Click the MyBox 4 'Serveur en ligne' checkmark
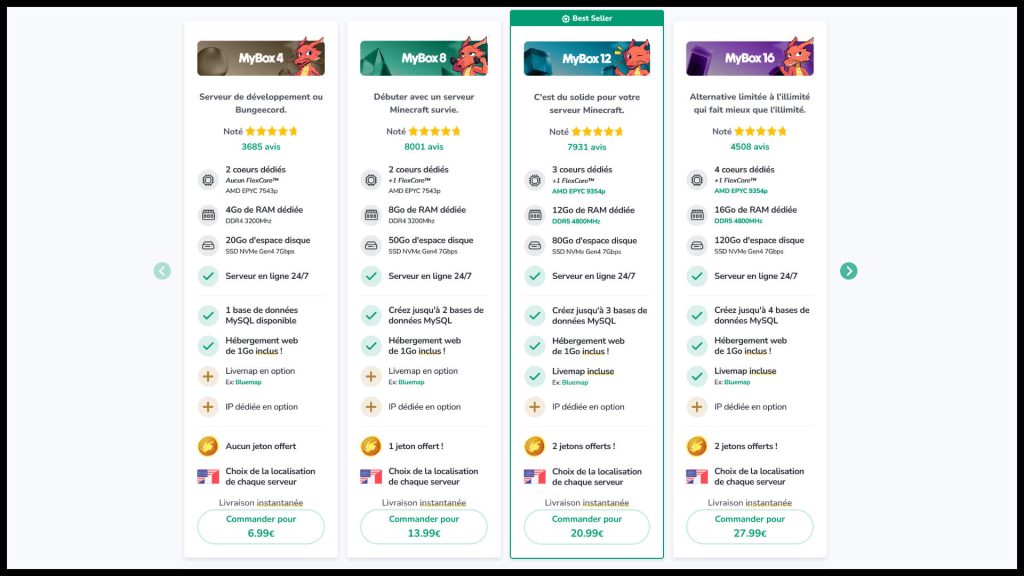 click(208, 276)
